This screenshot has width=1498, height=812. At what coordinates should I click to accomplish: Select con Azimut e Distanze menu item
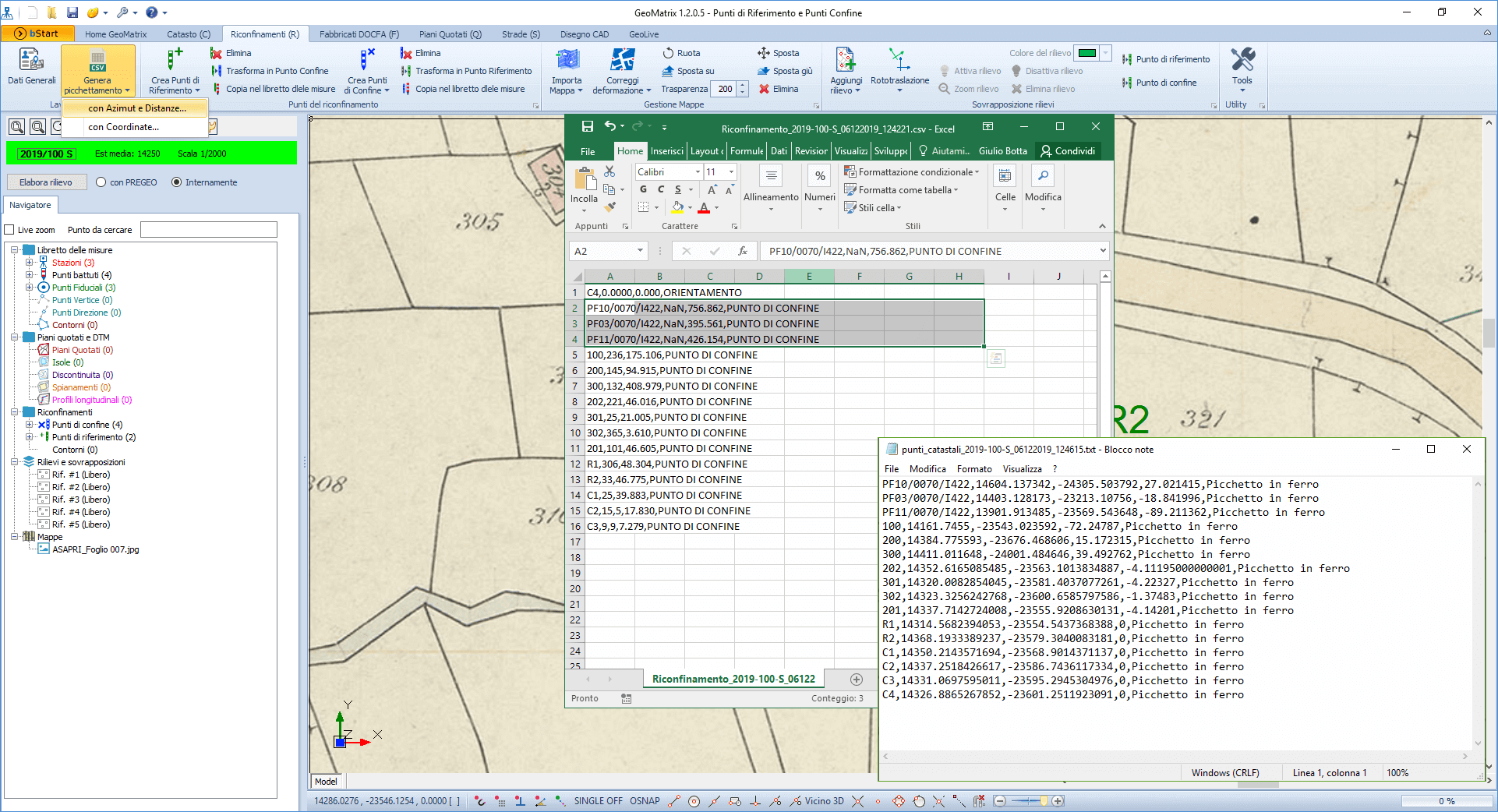click(136, 108)
